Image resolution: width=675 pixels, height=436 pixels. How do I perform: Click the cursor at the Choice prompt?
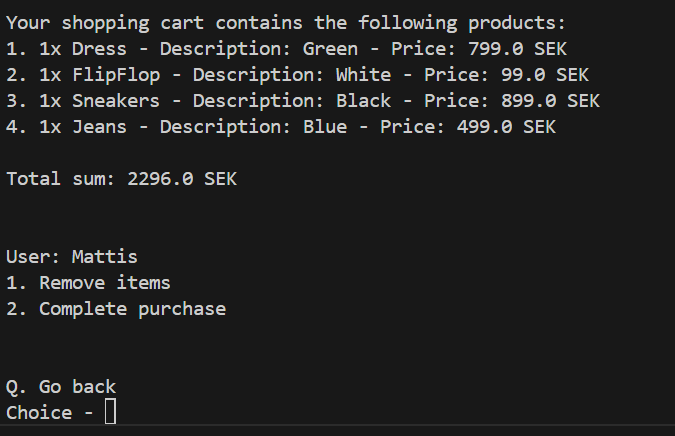point(110,411)
